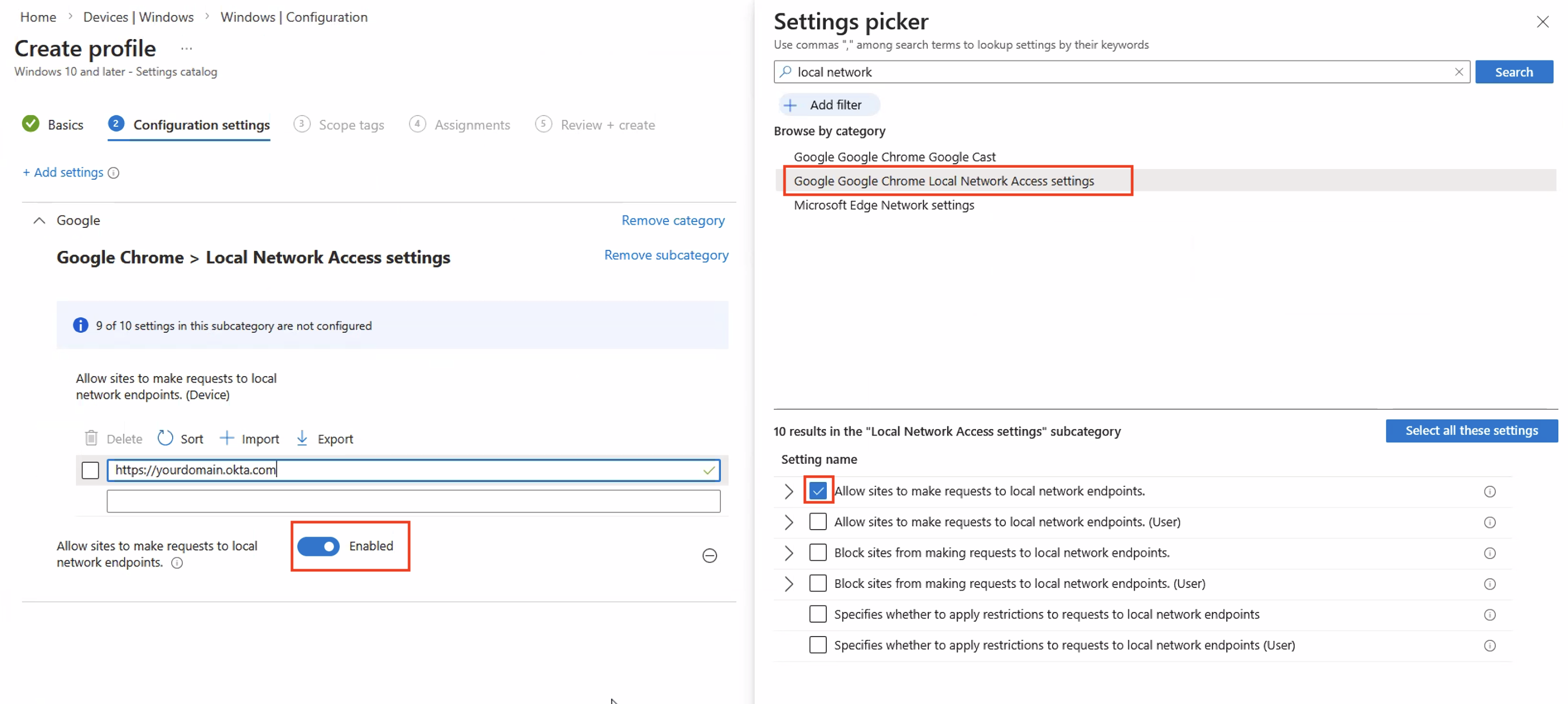Open Add filter with the plus icon

pos(790,104)
